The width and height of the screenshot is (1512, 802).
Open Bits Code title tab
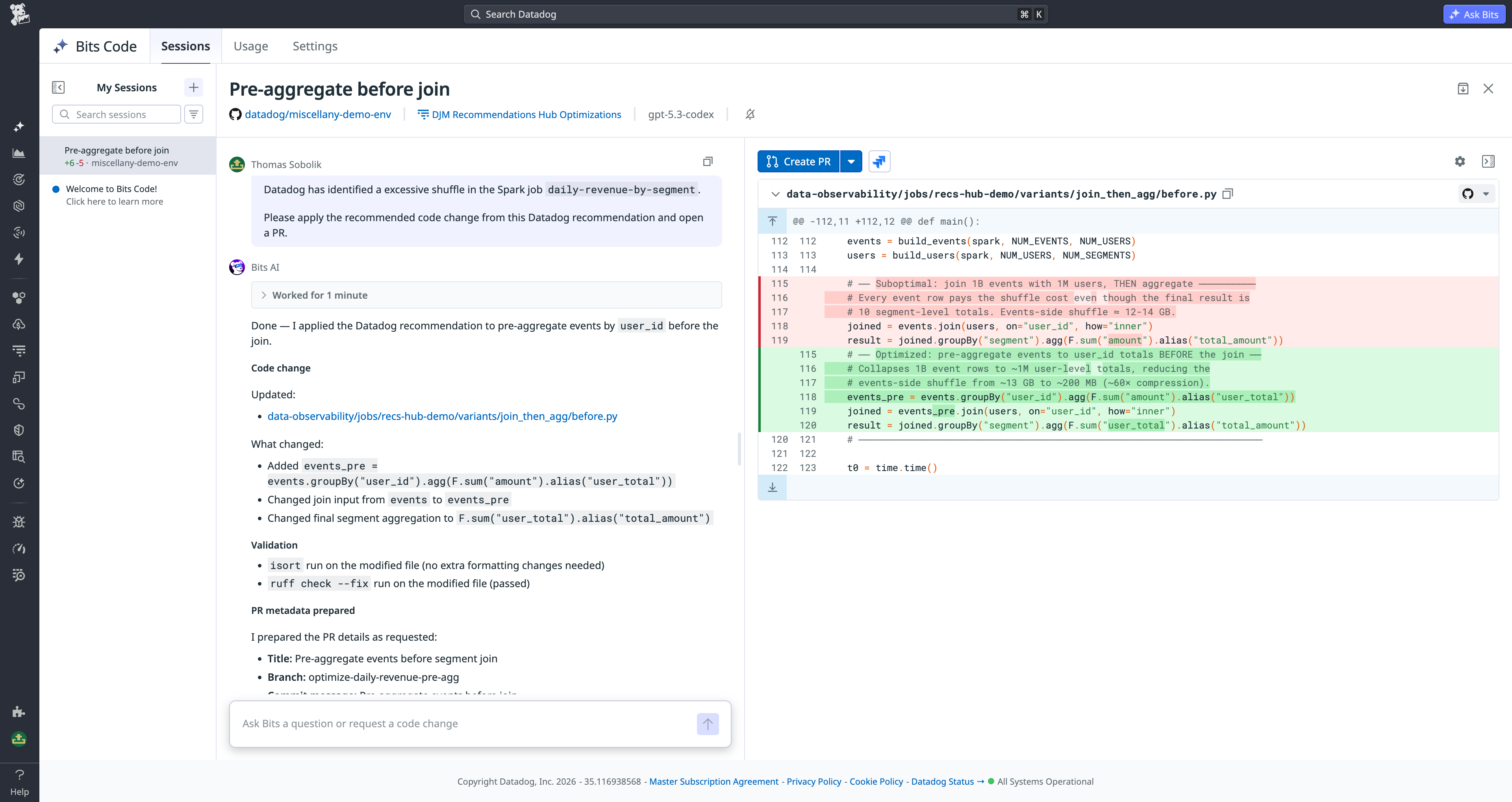(x=95, y=46)
